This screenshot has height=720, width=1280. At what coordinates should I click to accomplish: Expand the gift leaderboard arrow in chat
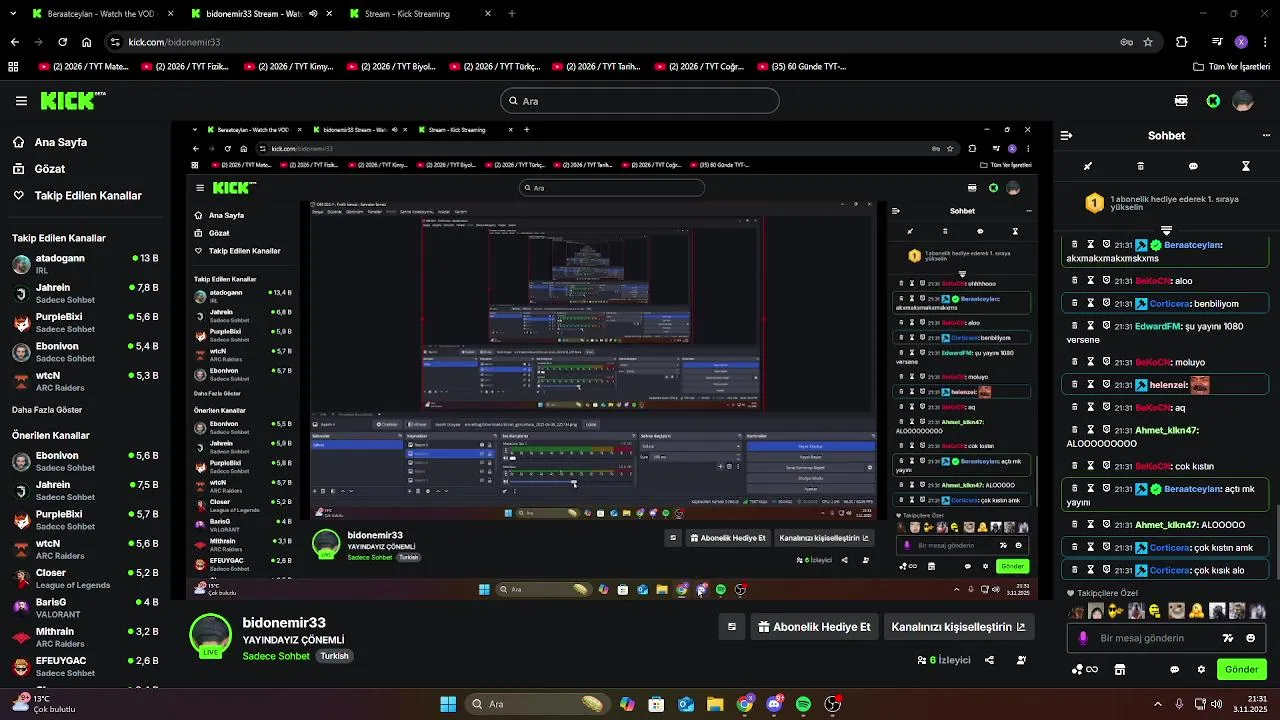[x=1166, y=231]
